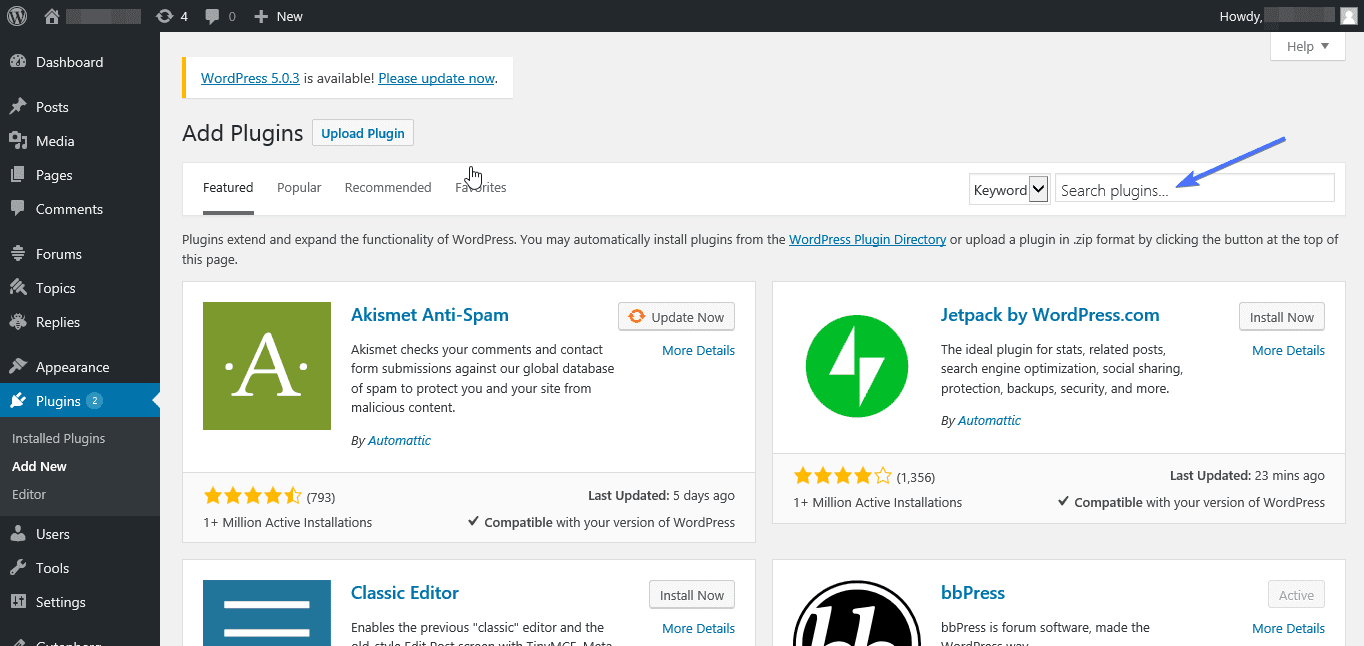Open the Classic Editor title link
The width and height of the screenshot is (1364, 646).
[405, 593]
